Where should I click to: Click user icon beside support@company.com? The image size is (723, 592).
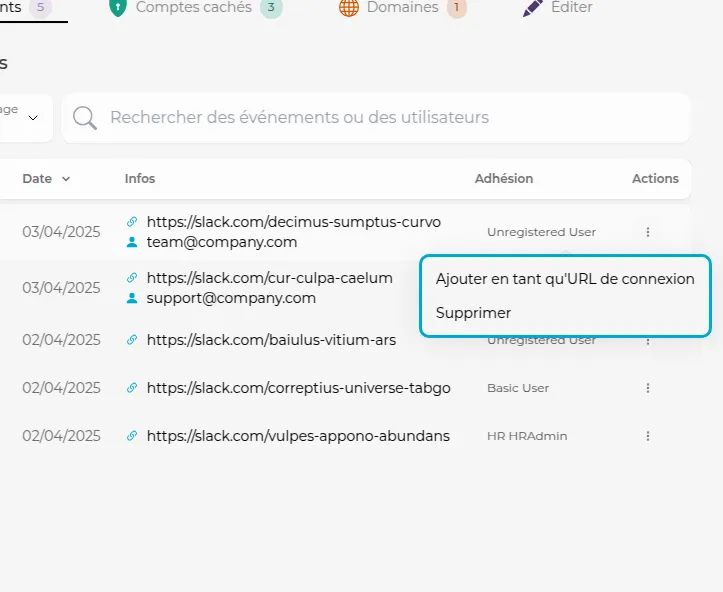(x=132, y=298)
